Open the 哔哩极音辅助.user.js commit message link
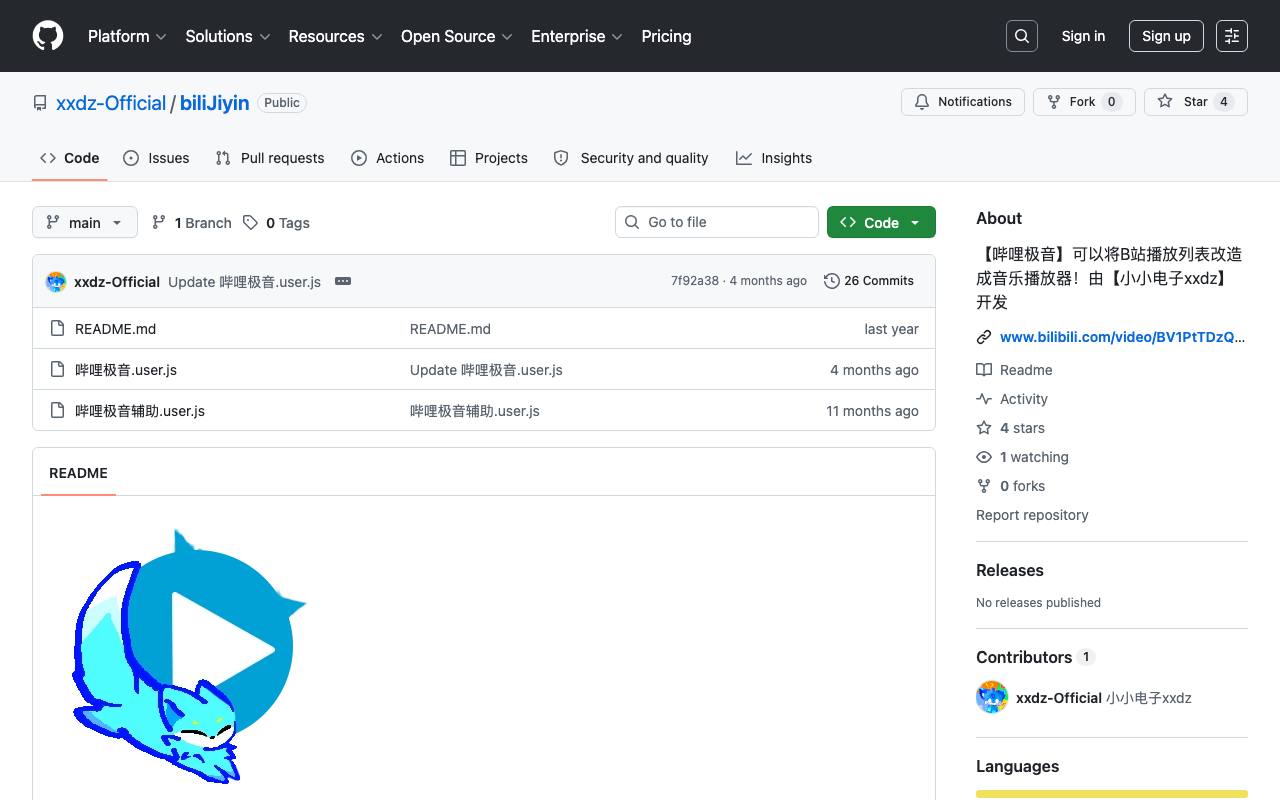Viewport: 1280px width, 800px height. click(x=475, y=410)
